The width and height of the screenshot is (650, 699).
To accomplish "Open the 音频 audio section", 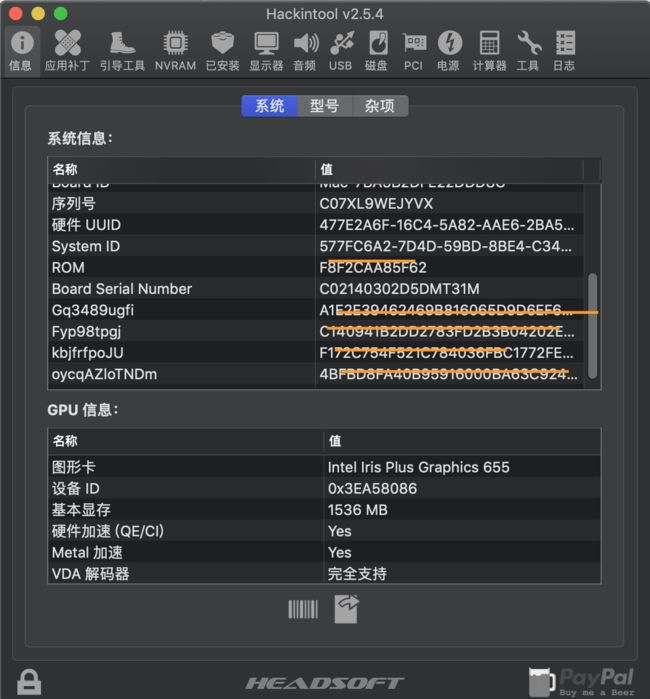I will 305,50.
